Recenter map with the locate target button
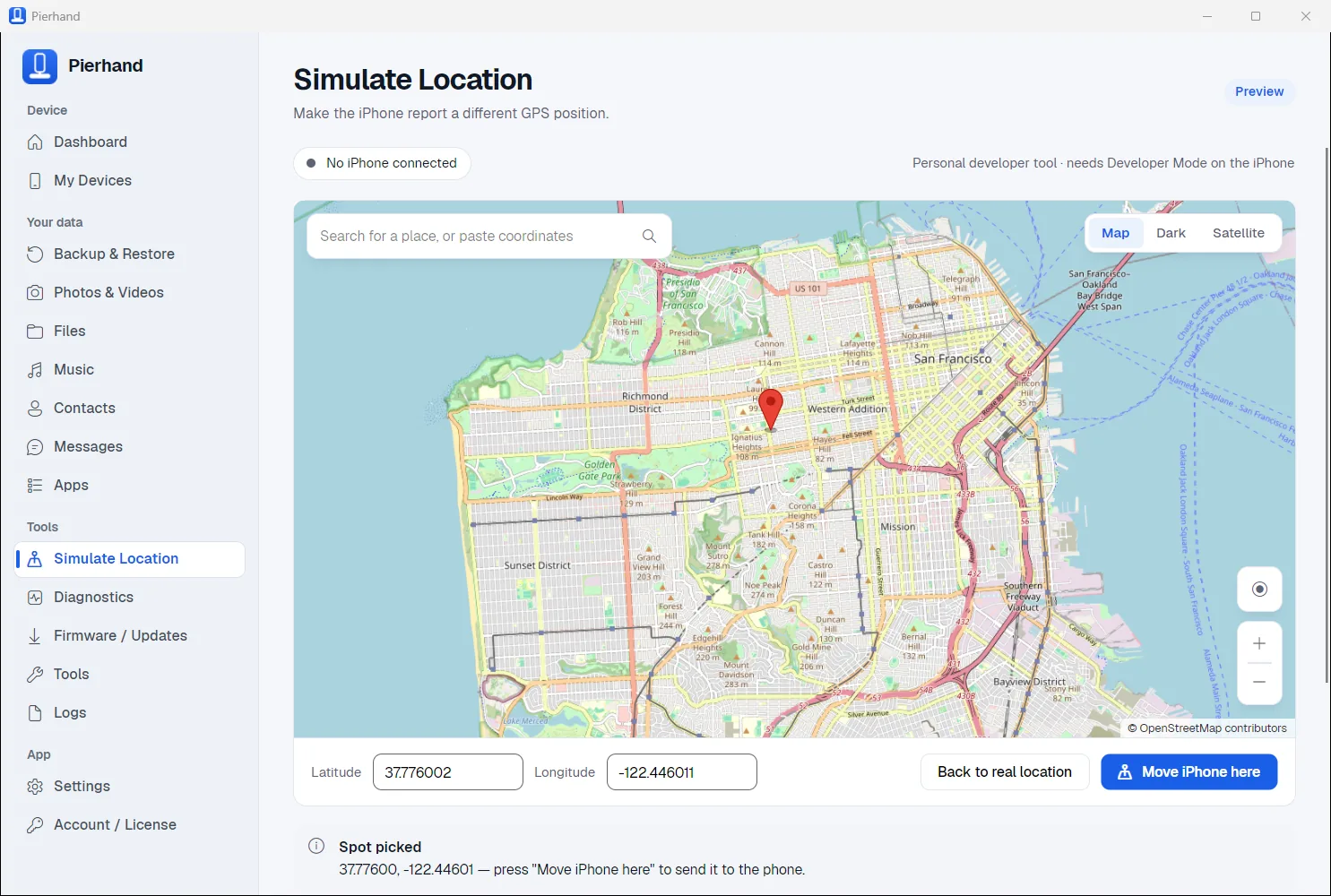Screen dimensions: 1331x896 (x=1259, y=590)
